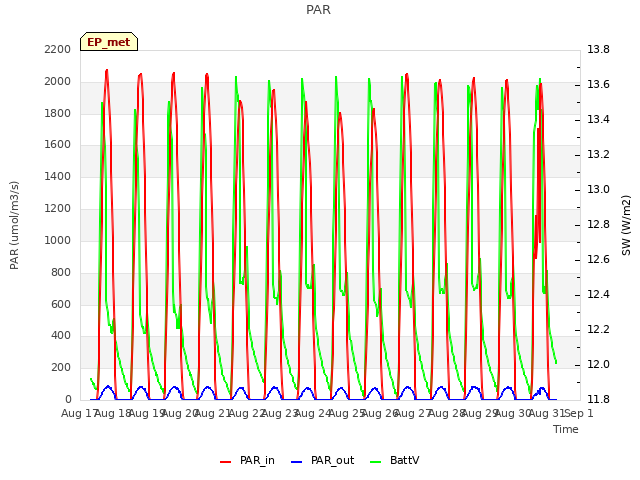Click the 13.8 right axis value

(598, 49)
